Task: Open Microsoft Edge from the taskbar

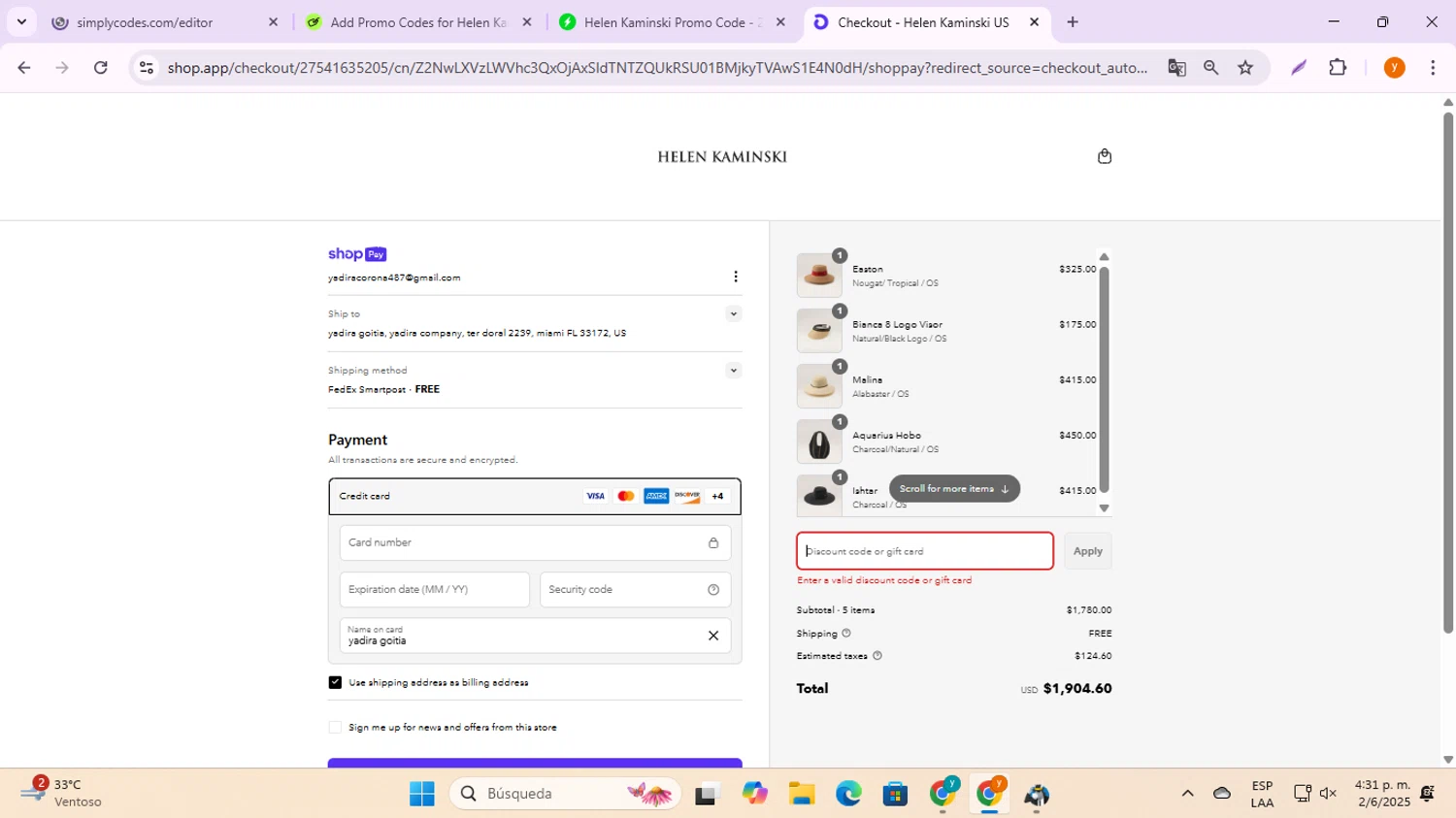Action: tap(848, 794)
